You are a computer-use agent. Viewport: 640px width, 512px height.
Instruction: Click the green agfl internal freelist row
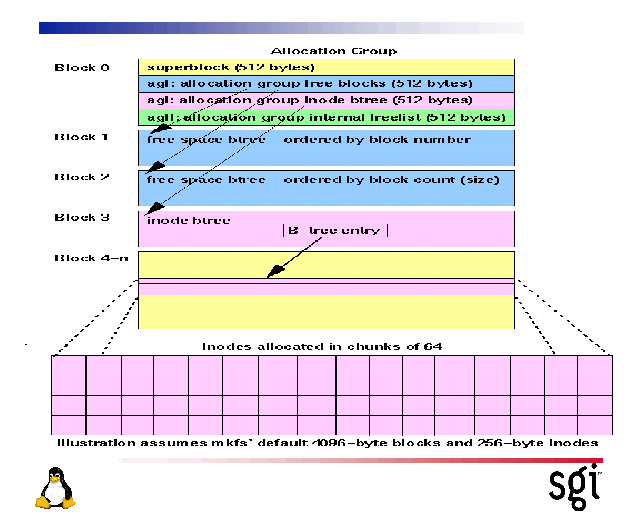pos(326,118)
